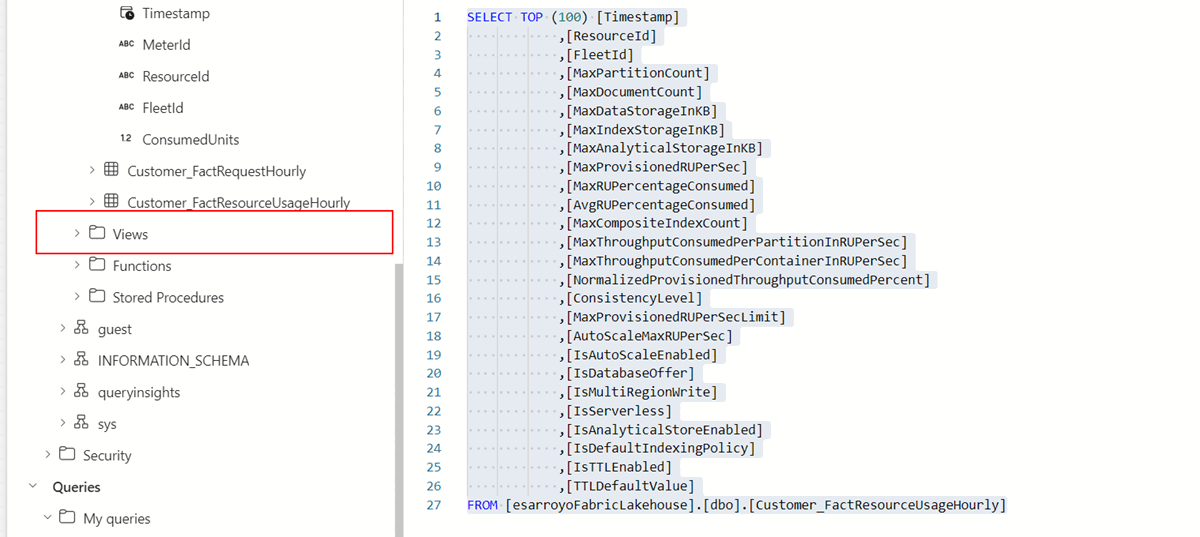Select the FleetId column in the tree
Image resolution: width=1200 pixels, height=537 pixels.
point(163,108)
